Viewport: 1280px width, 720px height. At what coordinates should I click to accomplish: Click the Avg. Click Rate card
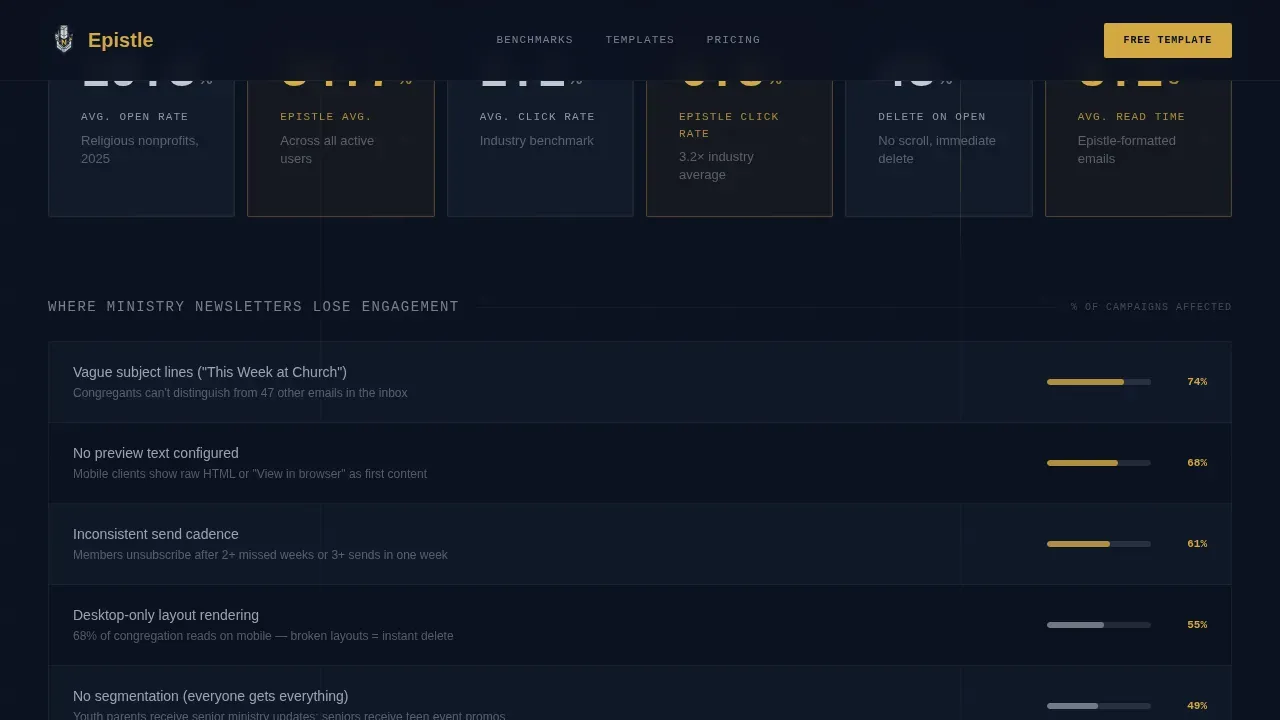coord(540,148)
